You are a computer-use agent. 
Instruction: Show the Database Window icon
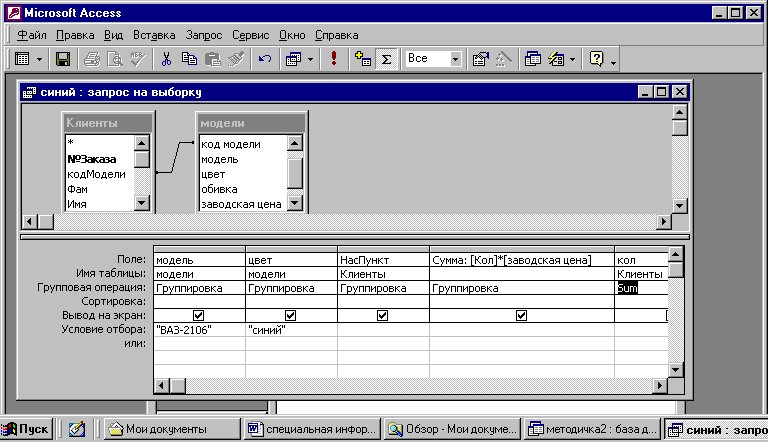pos(532,59)
